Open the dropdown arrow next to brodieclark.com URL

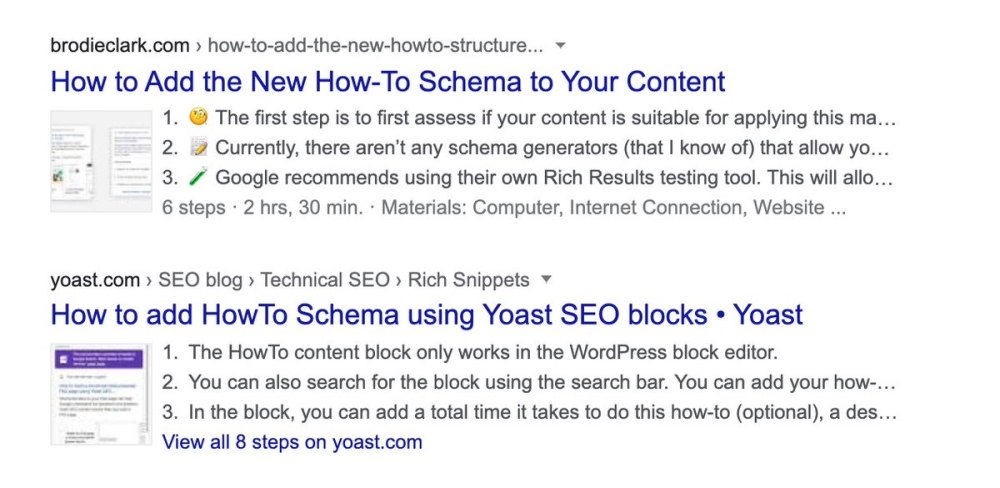tap(561, 45)
